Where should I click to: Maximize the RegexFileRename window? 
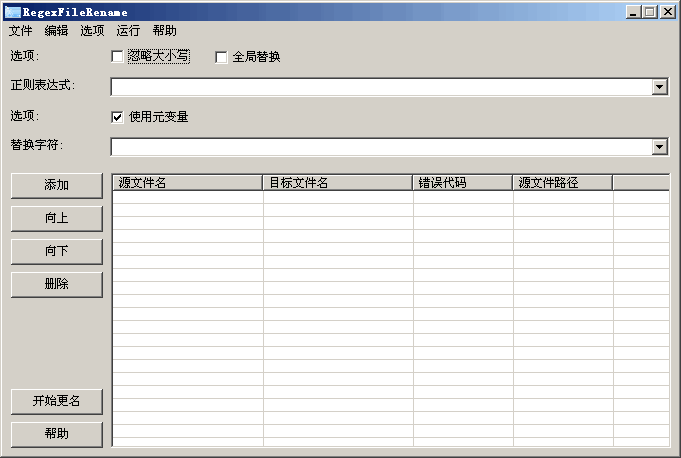tap(650, 12)
